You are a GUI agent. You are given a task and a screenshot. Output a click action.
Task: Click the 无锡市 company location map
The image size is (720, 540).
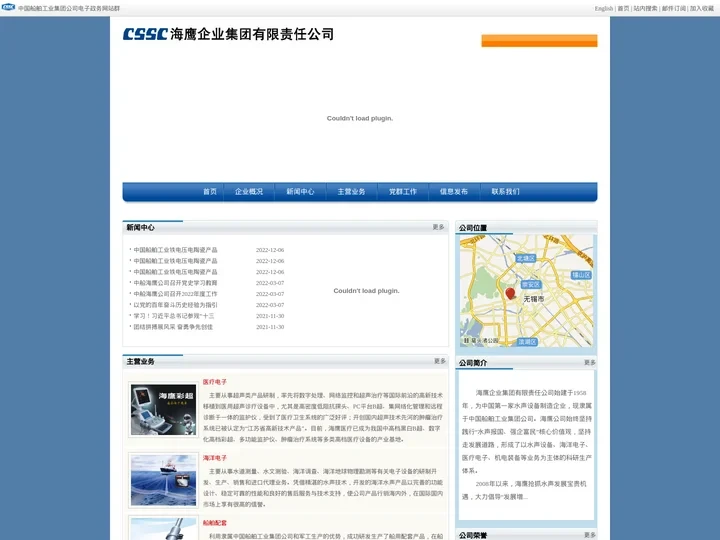(526, 291)
